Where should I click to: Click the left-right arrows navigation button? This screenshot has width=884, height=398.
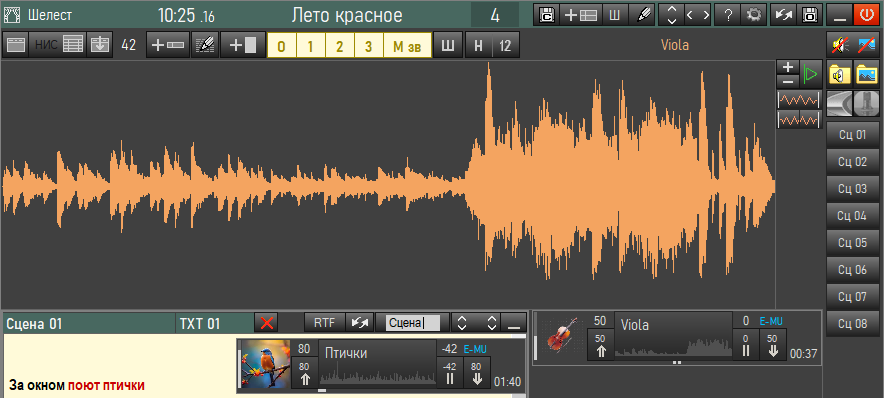click(698, 15)
